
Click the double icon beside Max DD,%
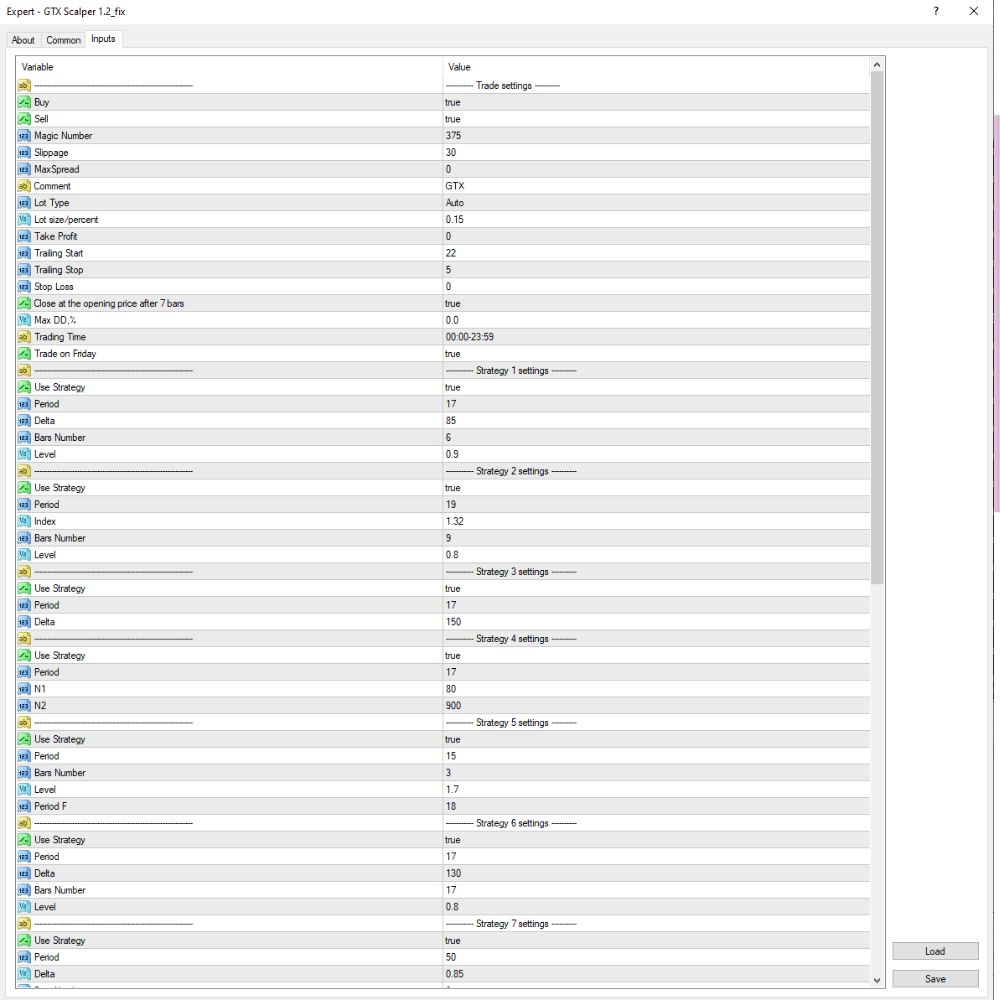pyautogui.click(x=24, y=320)
